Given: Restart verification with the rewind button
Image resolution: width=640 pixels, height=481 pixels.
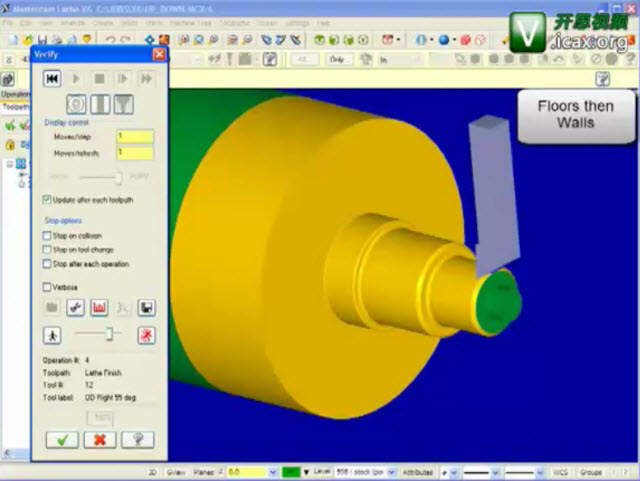Looking at the screenshot, I should 52,78.
